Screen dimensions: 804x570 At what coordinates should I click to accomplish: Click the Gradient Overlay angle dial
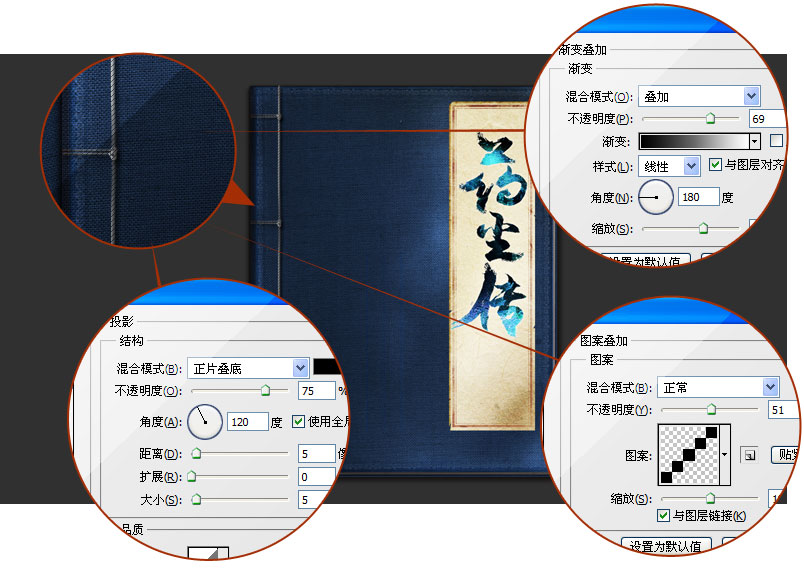click(x=656, y=197)
